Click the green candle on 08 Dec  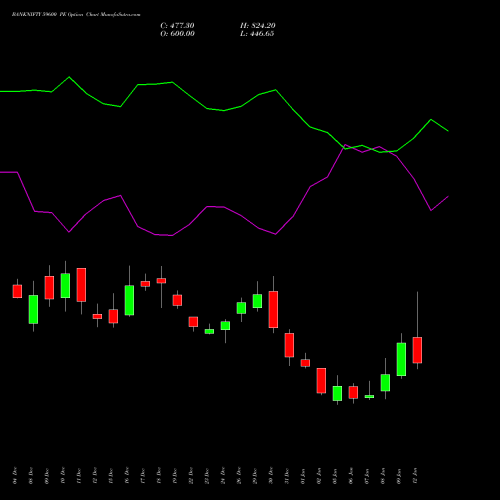(33, 309)
